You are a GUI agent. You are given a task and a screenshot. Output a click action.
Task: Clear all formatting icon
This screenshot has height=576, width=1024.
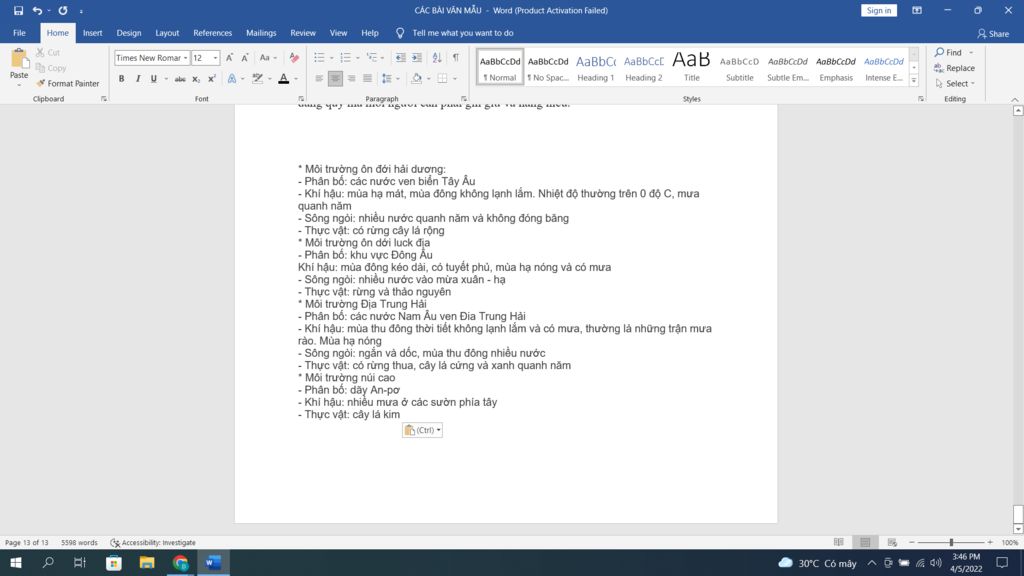[x=294, y=58]
